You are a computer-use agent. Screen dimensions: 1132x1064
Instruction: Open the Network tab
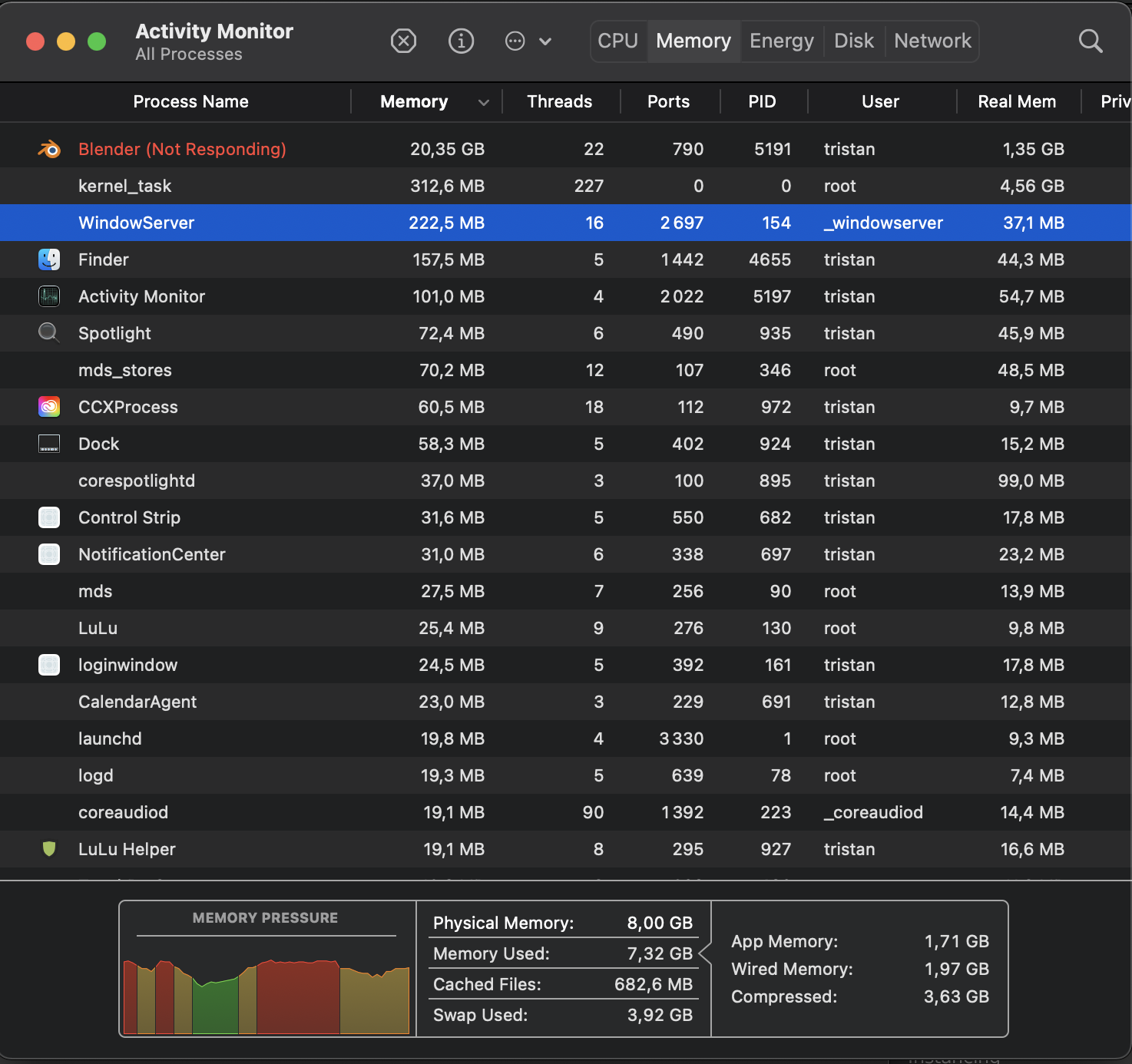(x=932, y=41)
